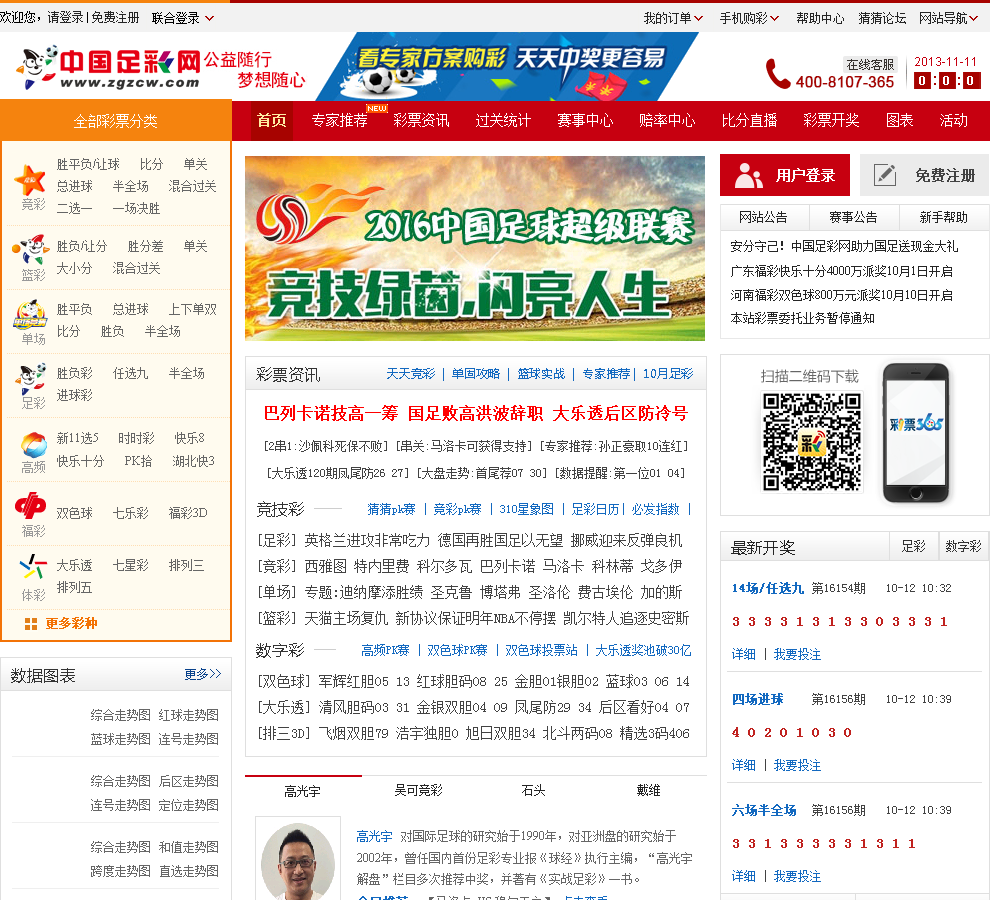Viewport: 990px width, 900px height.
Task: Open 过关统计 in the navigation bar
Action: click(503, 120)
